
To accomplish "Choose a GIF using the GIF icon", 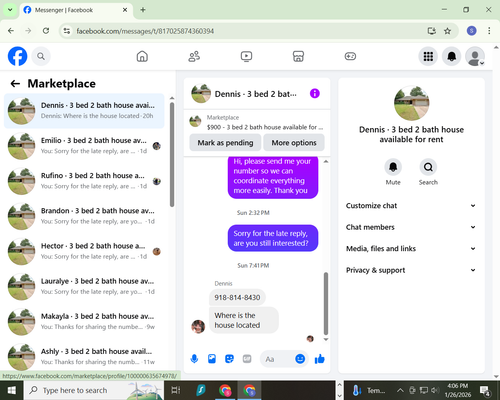I will coord(247,359).
